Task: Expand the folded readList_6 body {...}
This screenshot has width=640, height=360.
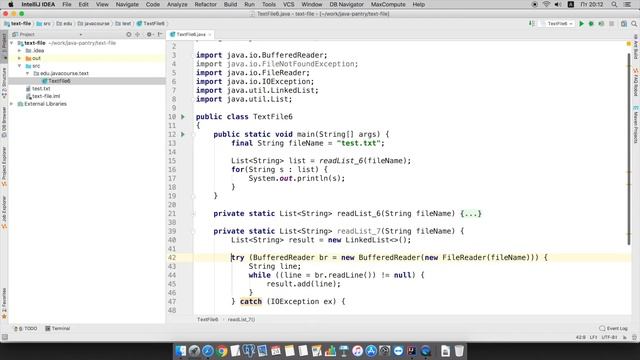Action: [471, 213]
